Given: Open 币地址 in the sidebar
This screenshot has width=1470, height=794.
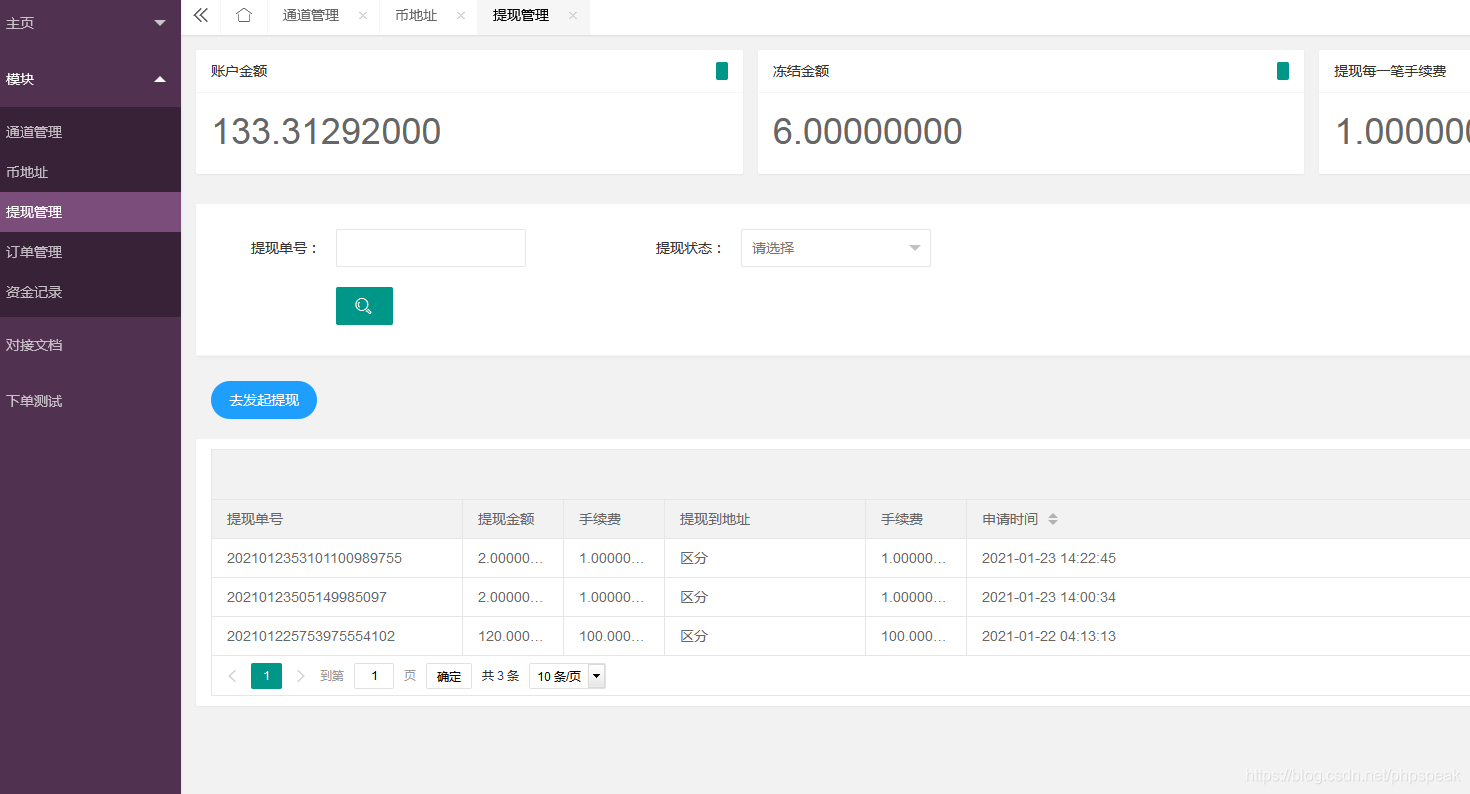Looking at the screenshot, I should pyautogui.click(x=90, y=172).
